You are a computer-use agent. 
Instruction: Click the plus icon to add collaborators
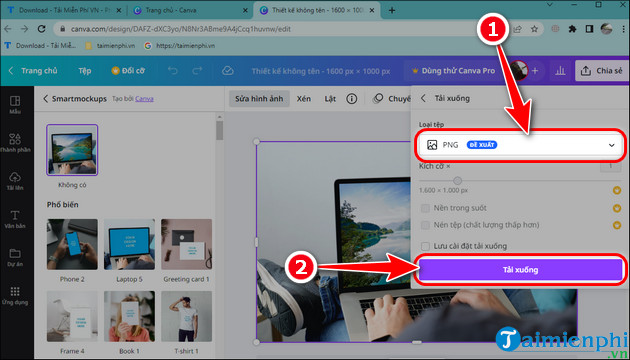pyautogui.click(x=535, y=71)
